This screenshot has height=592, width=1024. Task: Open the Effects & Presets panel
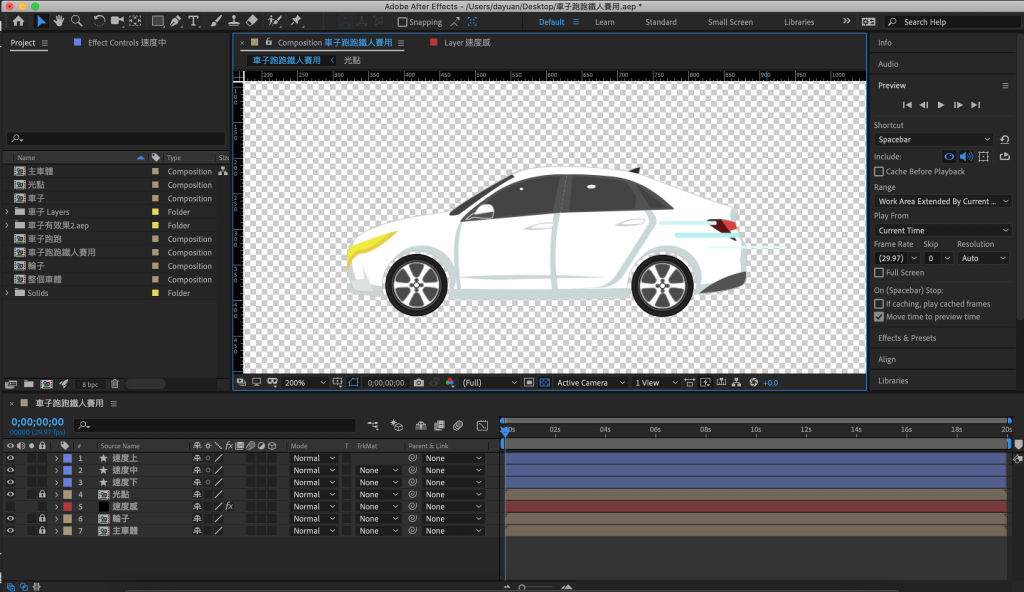pyautogui.click(x=907, y=338)
